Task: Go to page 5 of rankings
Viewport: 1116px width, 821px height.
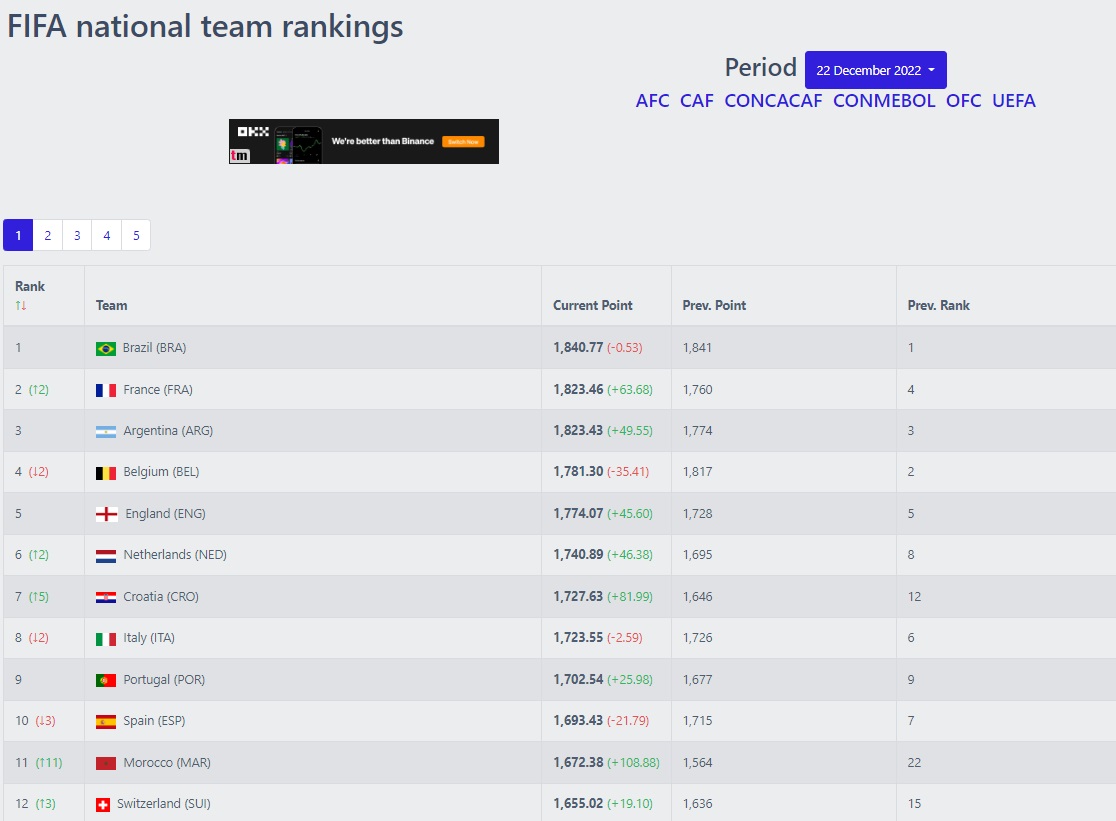Action: click(136, 236)
